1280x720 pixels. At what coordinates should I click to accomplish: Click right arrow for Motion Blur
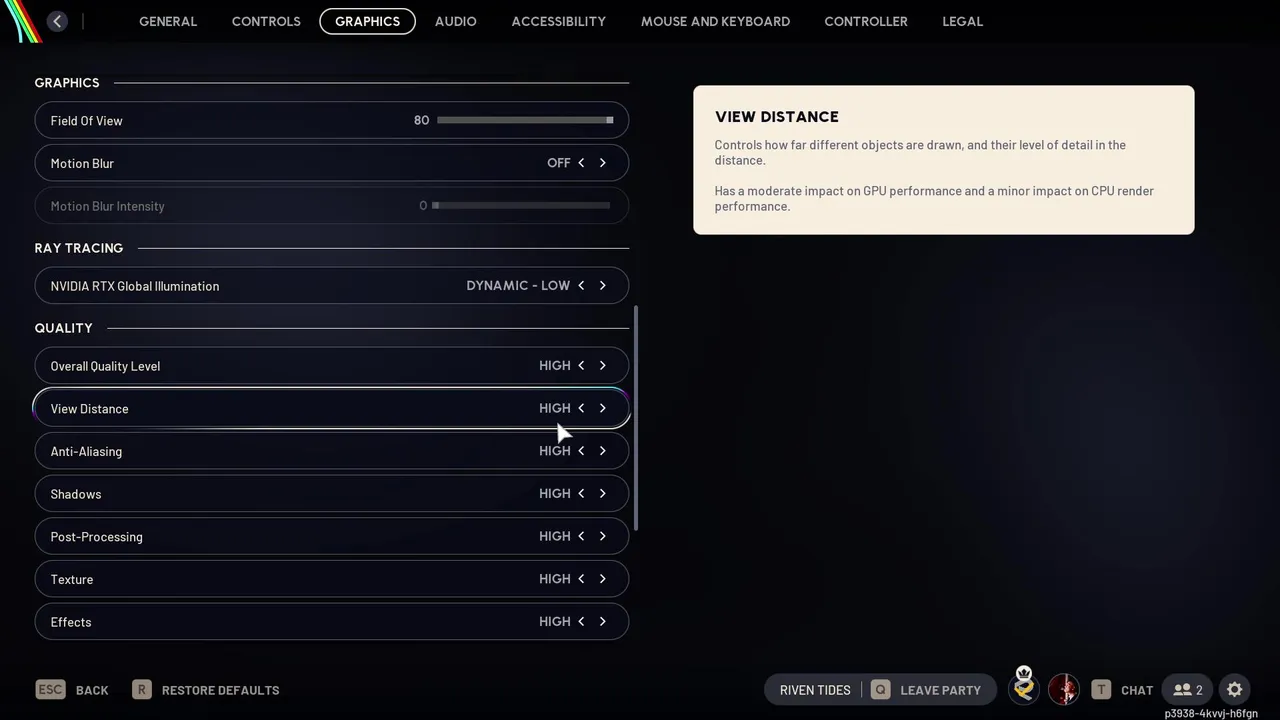pos(602,163)
